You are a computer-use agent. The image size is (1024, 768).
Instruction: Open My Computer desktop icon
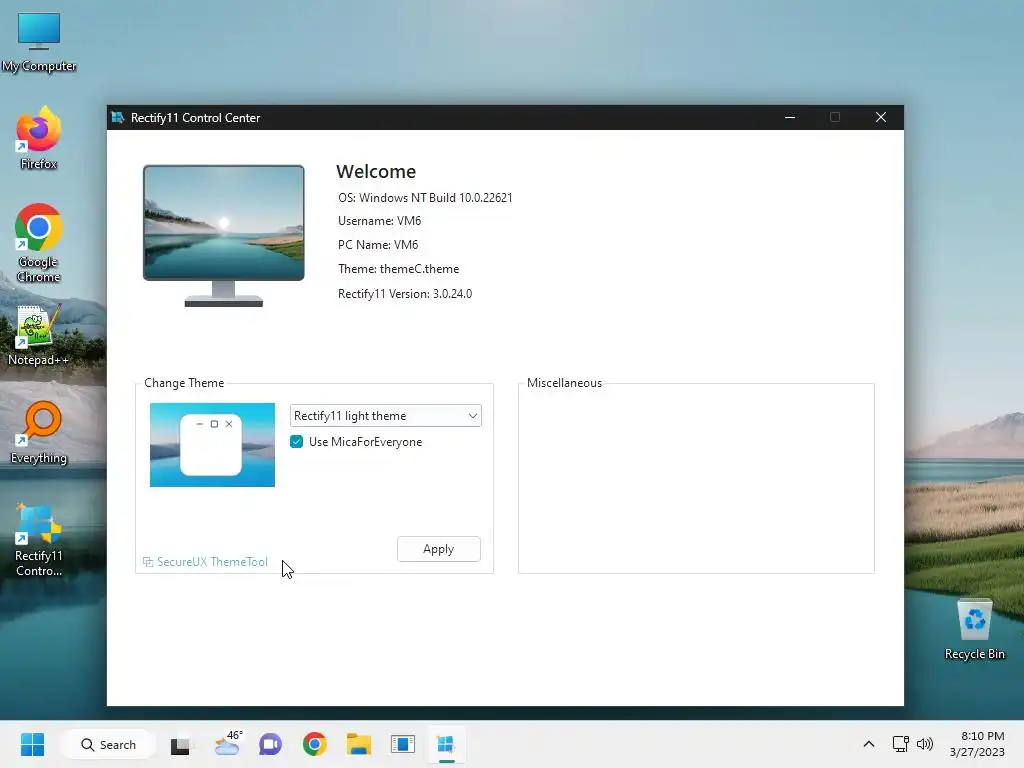[39, 41]
